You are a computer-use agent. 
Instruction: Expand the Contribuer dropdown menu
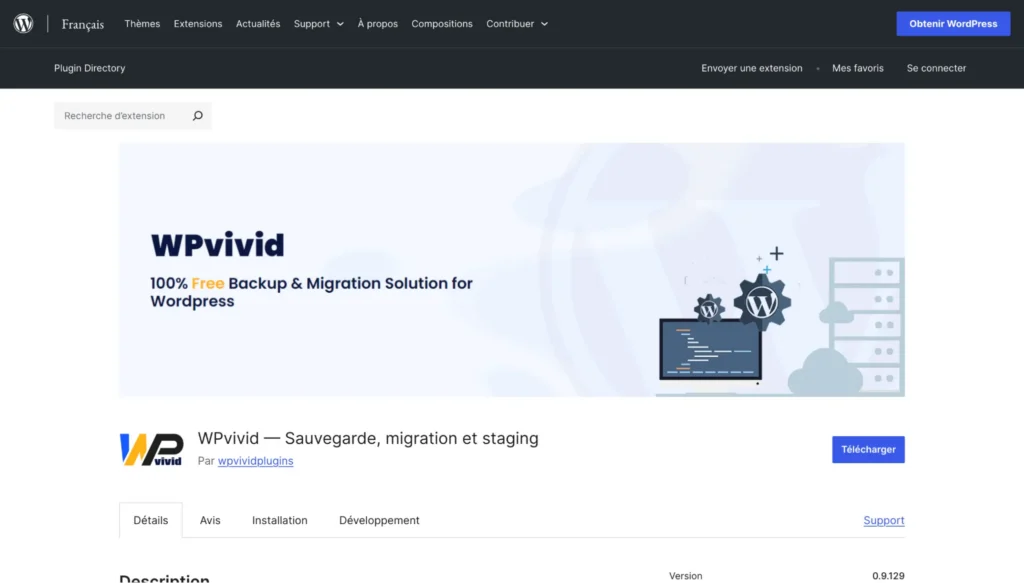(517, 24)
